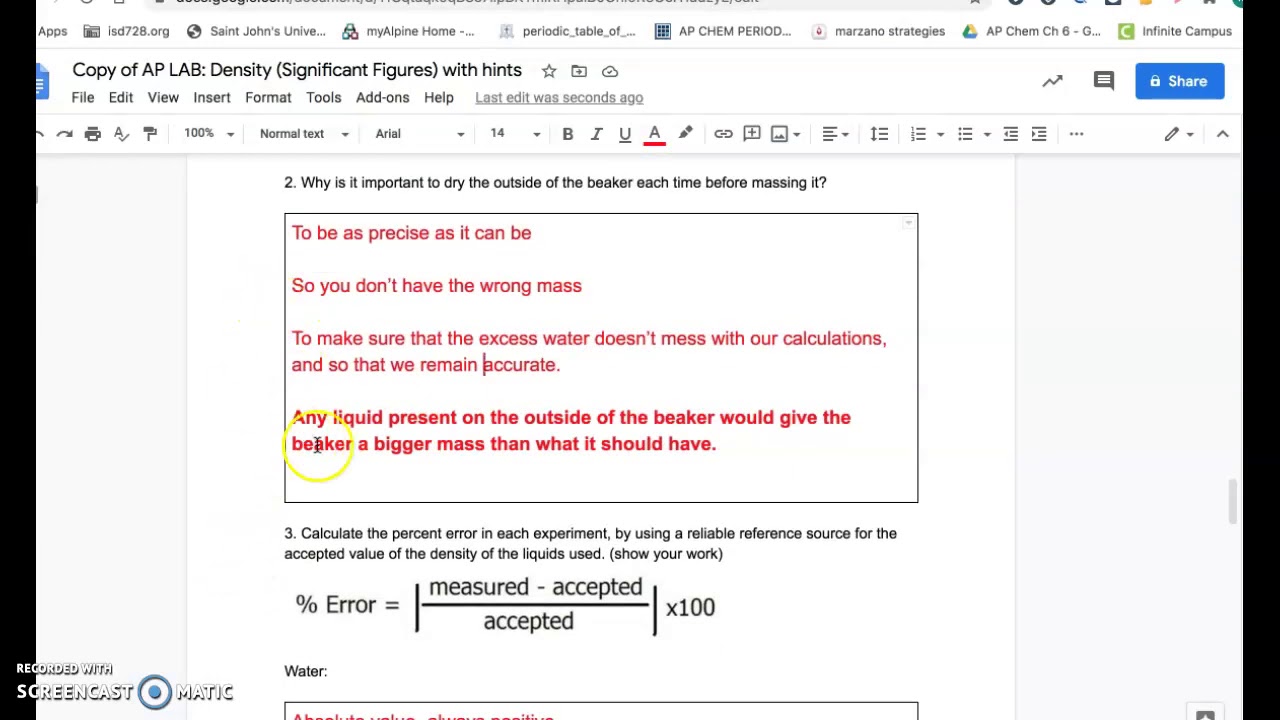
Task: Click the insert image icon
Action: pos(779,134)
